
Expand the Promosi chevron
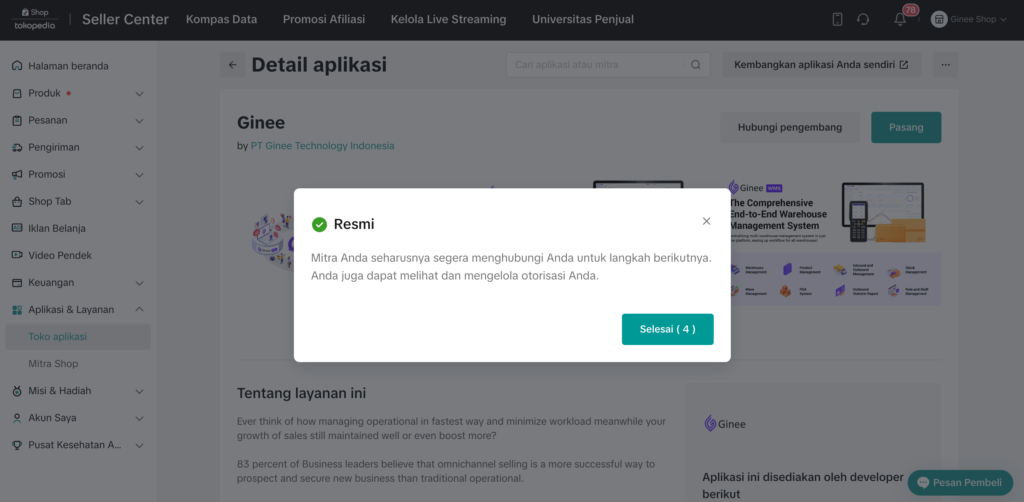pos(139,174)
